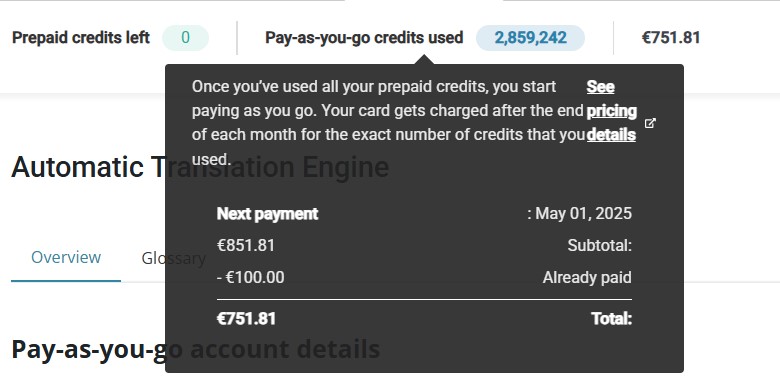This screenshot has width=780, height=386.
Task: Click the €851.81 subtotal amount
Action: (246, 246)
